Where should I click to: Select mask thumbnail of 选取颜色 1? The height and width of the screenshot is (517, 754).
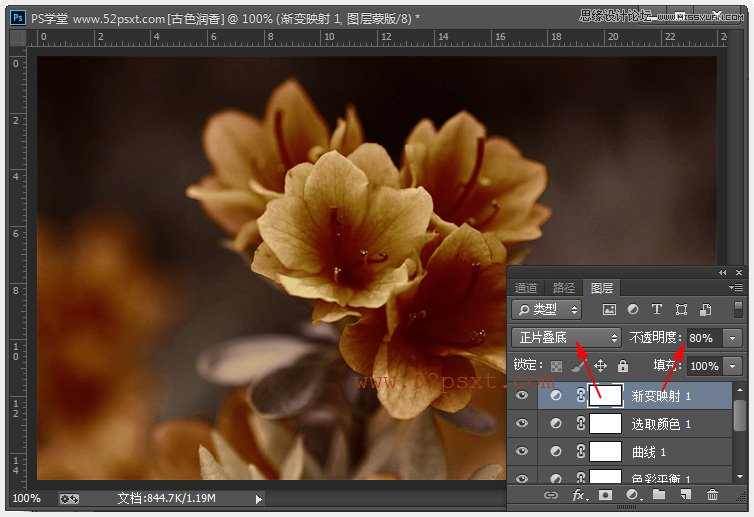(605, 423)
